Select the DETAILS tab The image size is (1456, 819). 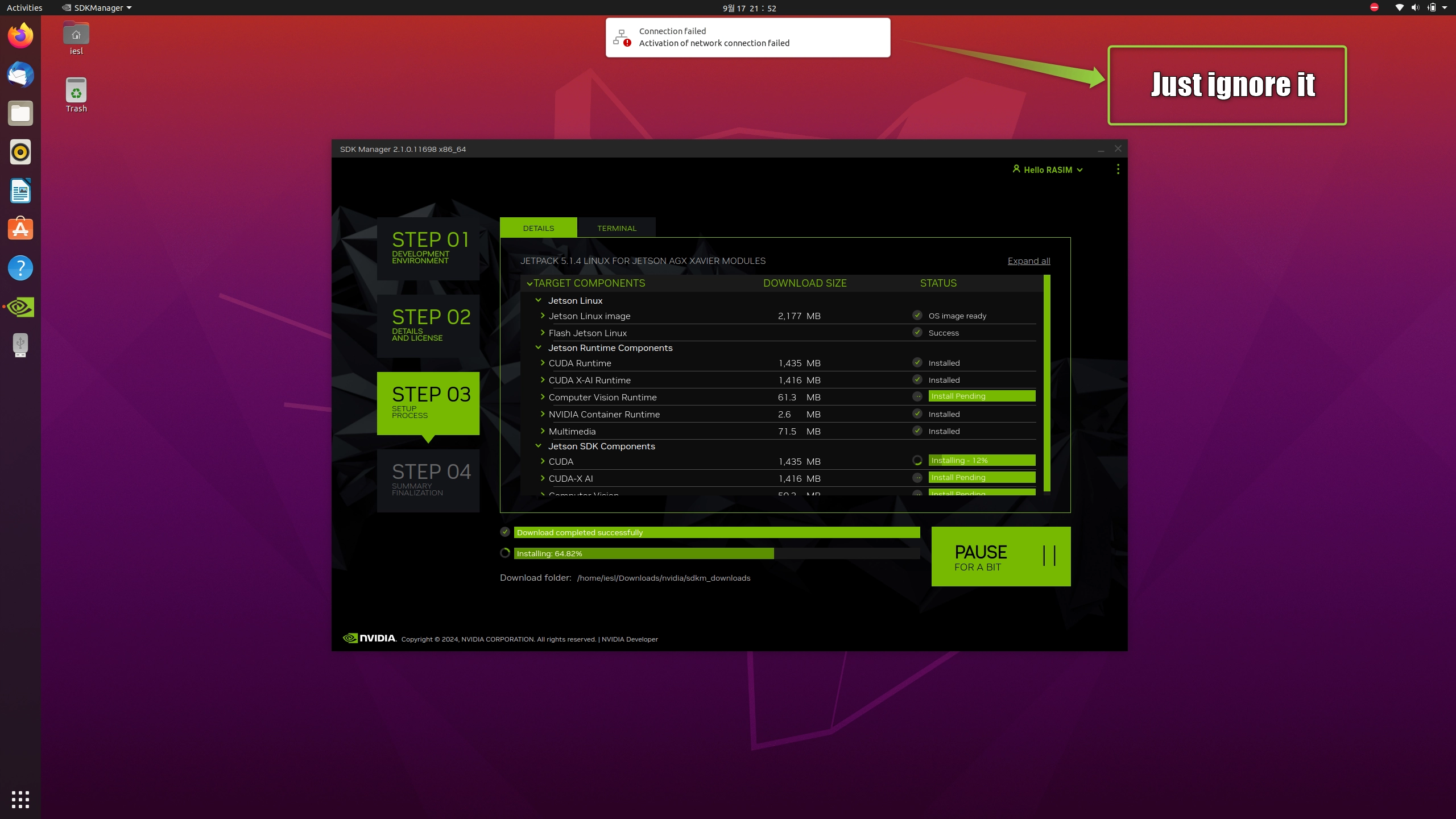click(538, 228)
